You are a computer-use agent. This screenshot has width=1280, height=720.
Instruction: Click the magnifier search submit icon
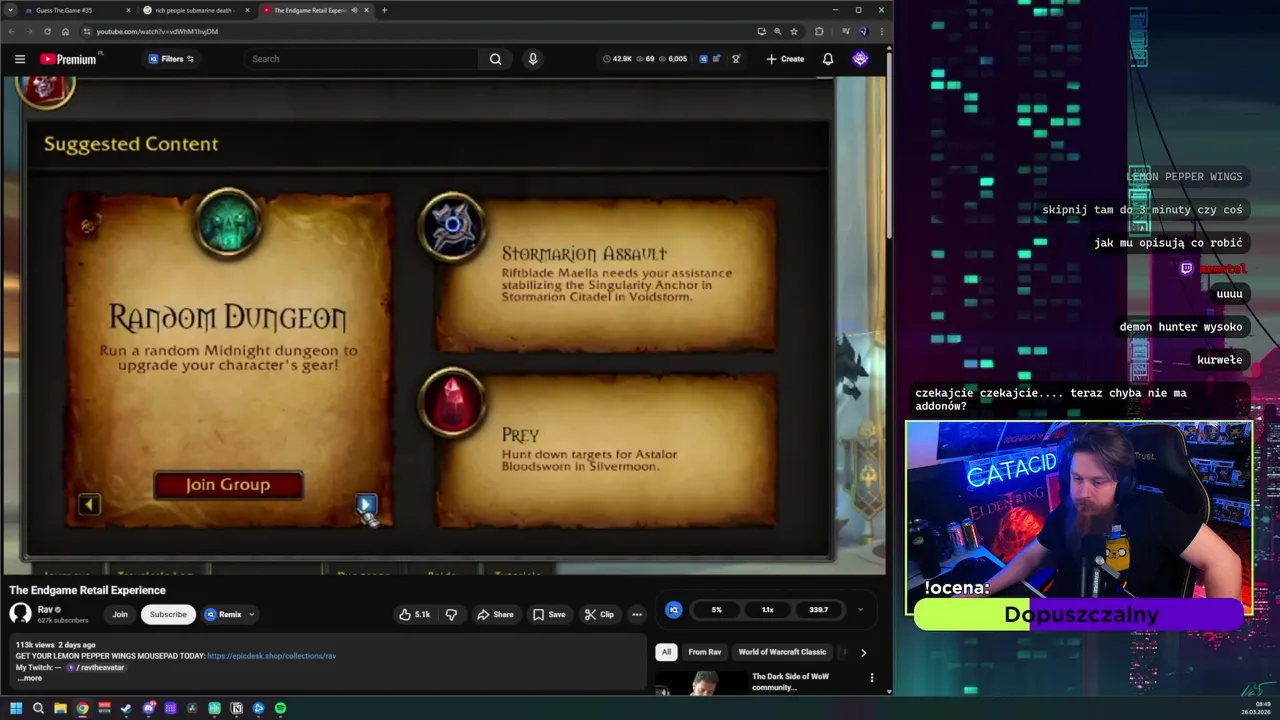[495, 59]
